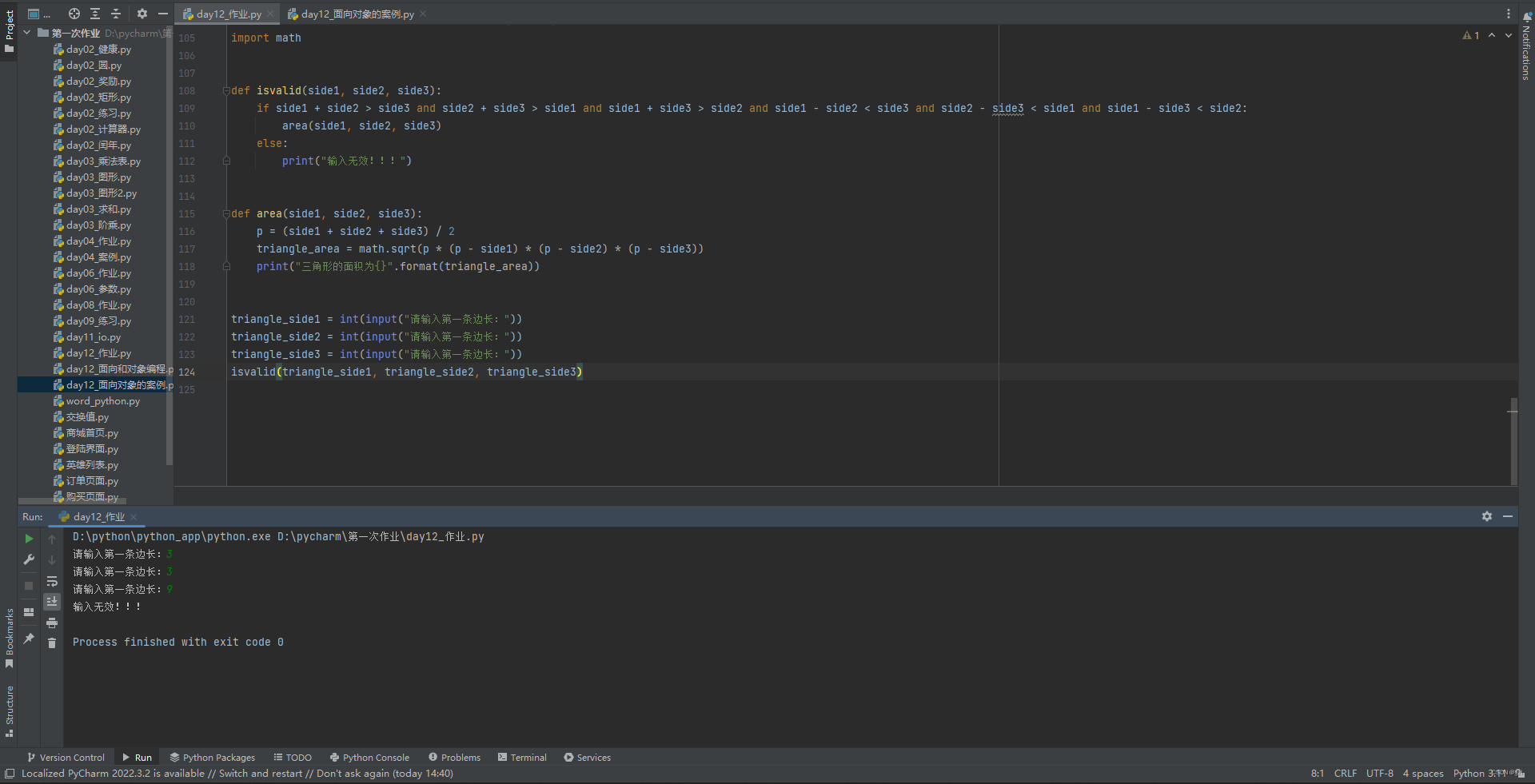Rerun day12_作业 with green play icon
Viewport: 1535px width, 784px height.
point(29,539)
